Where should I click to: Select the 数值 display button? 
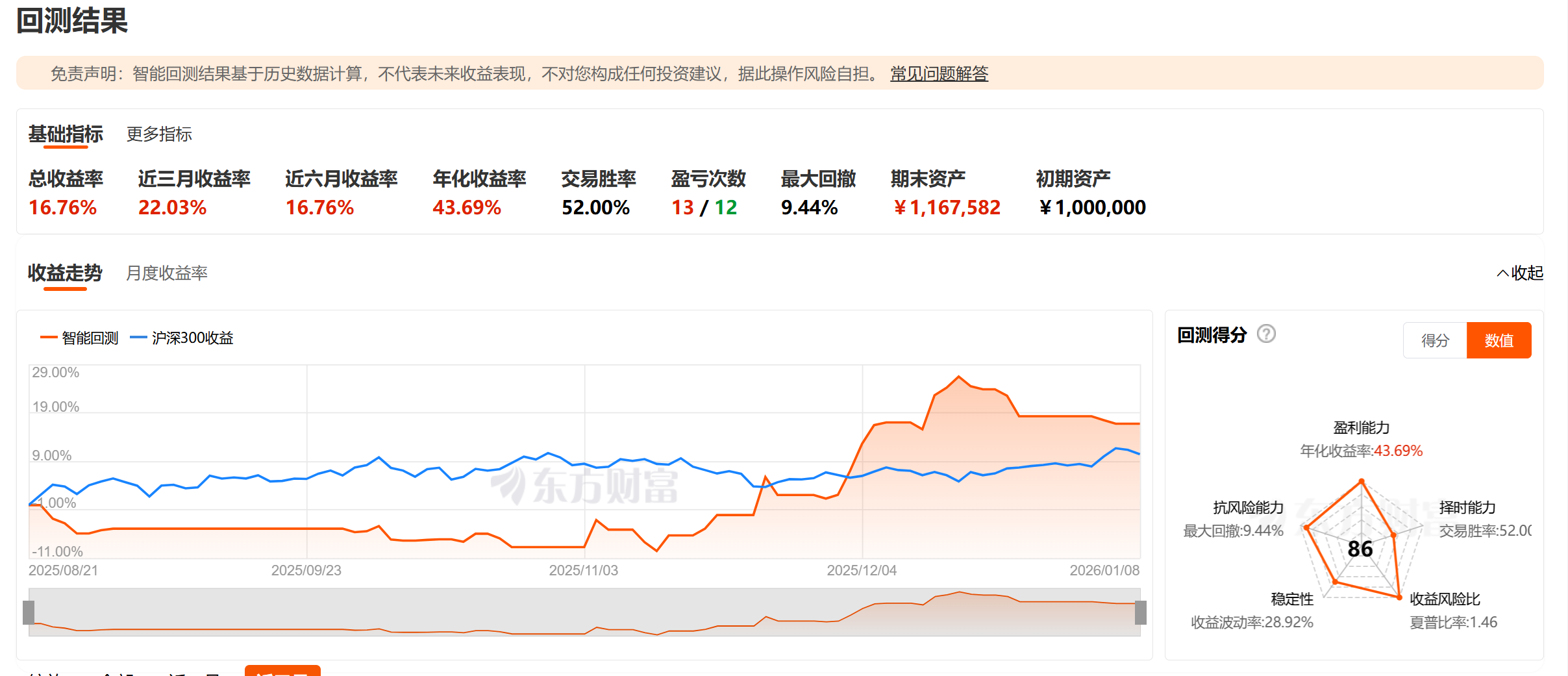[1499, 340]
